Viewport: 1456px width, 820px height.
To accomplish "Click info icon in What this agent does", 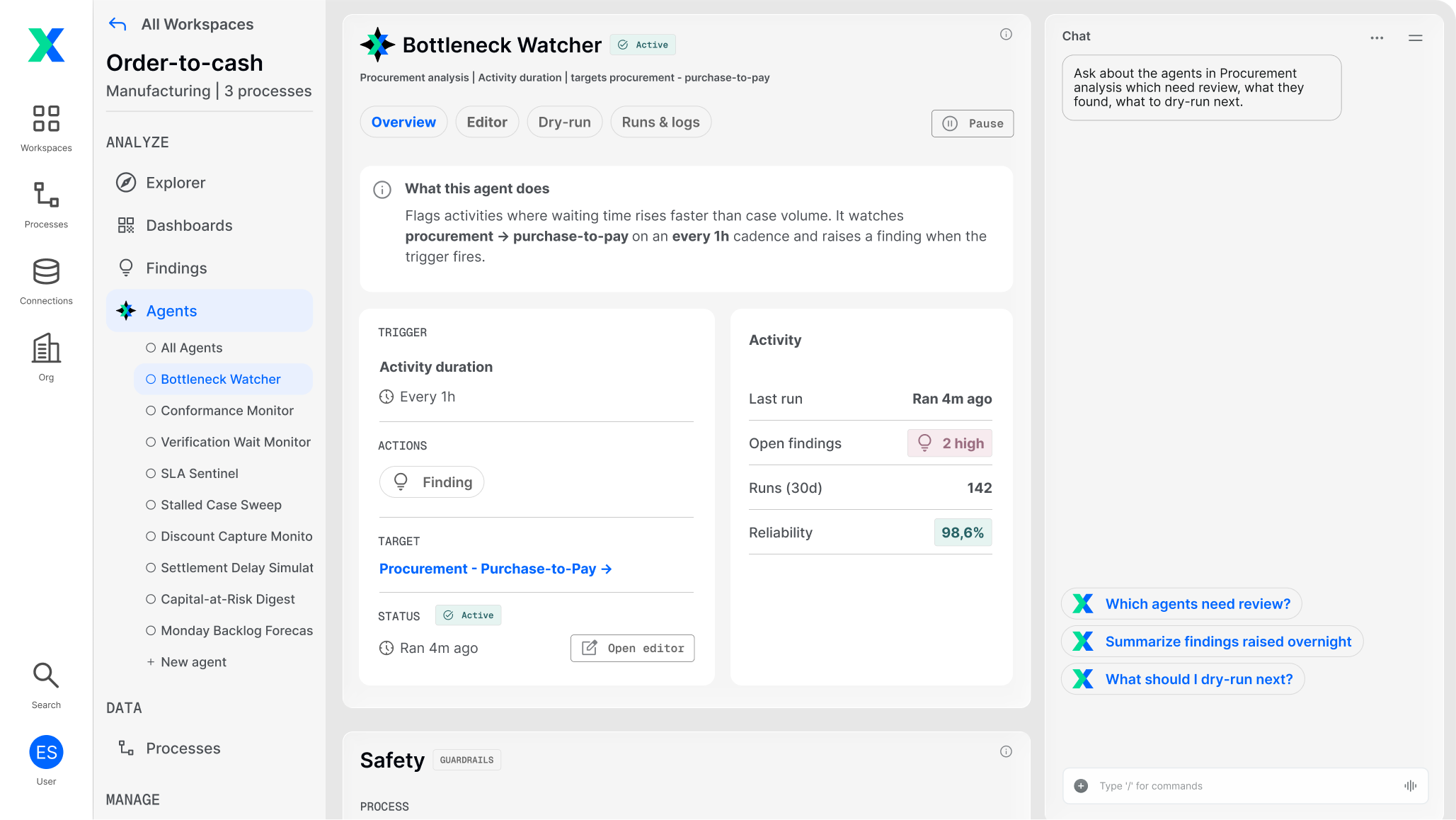I will tap(382, 190).
